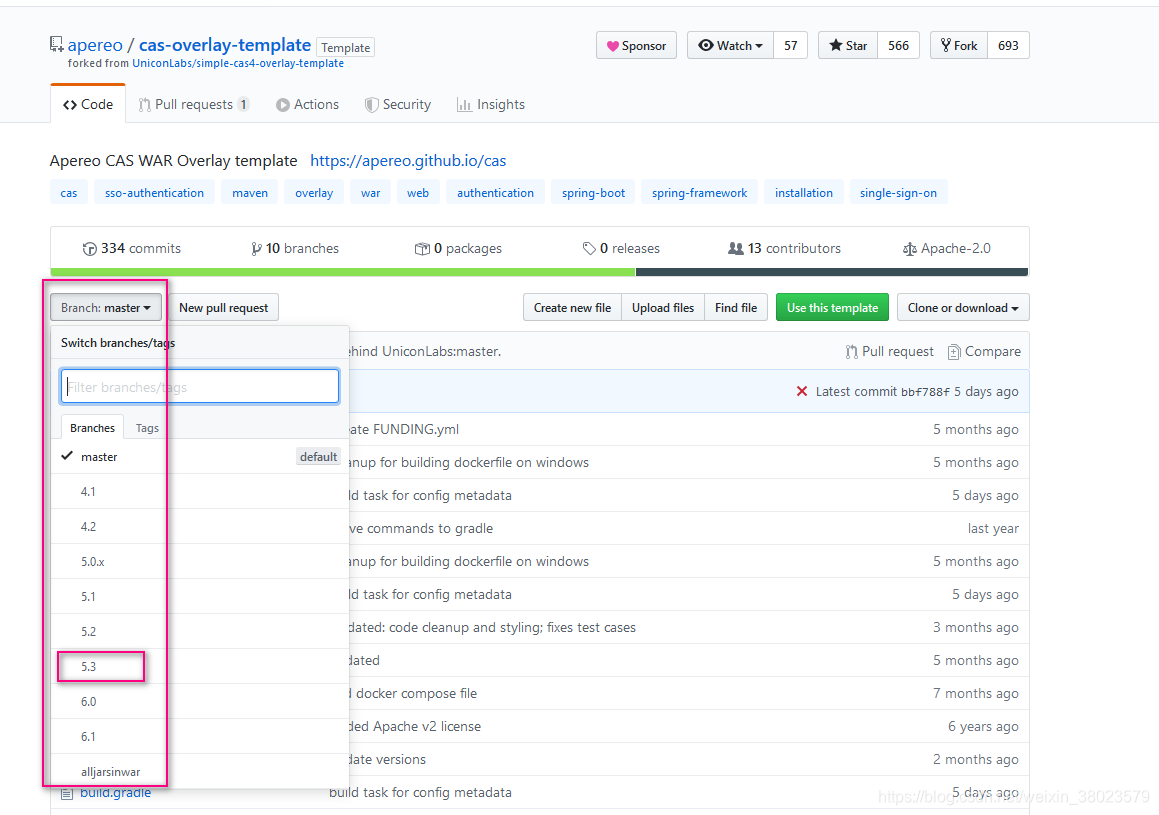Select branch 5.0.x

pyautogui.click(x=200, y=562)
